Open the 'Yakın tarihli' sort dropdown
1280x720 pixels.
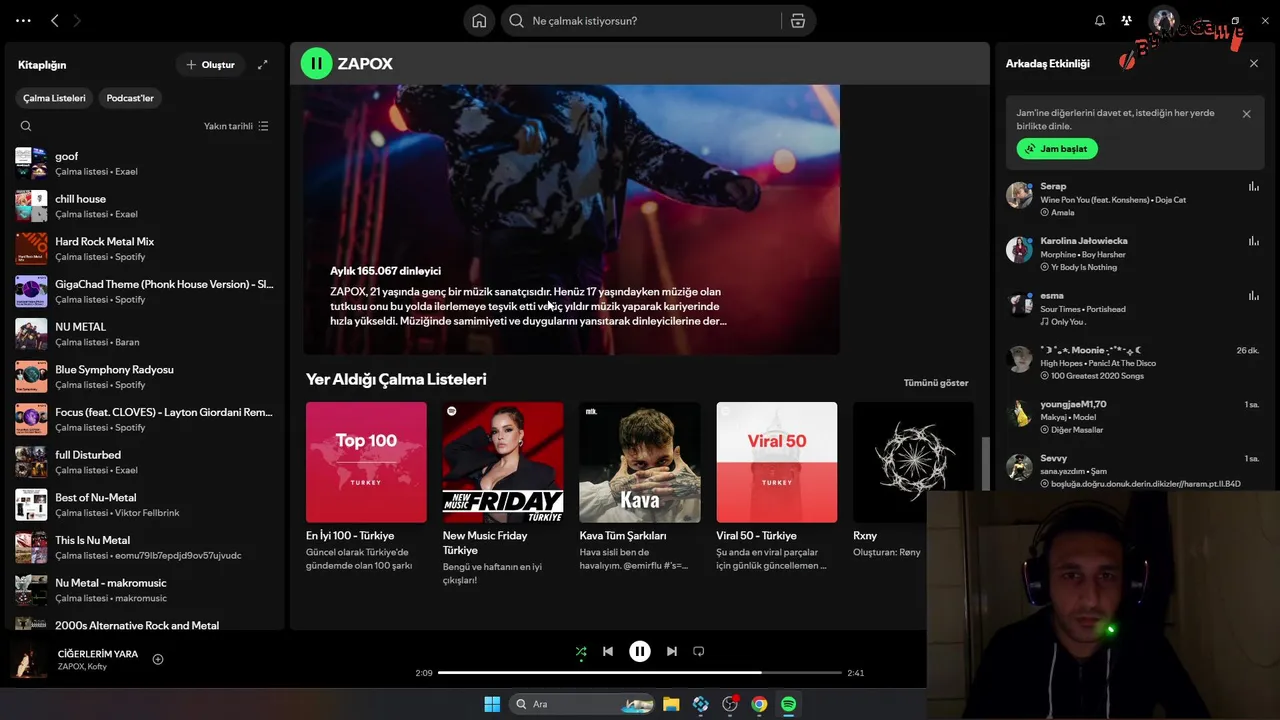[236, 126]
